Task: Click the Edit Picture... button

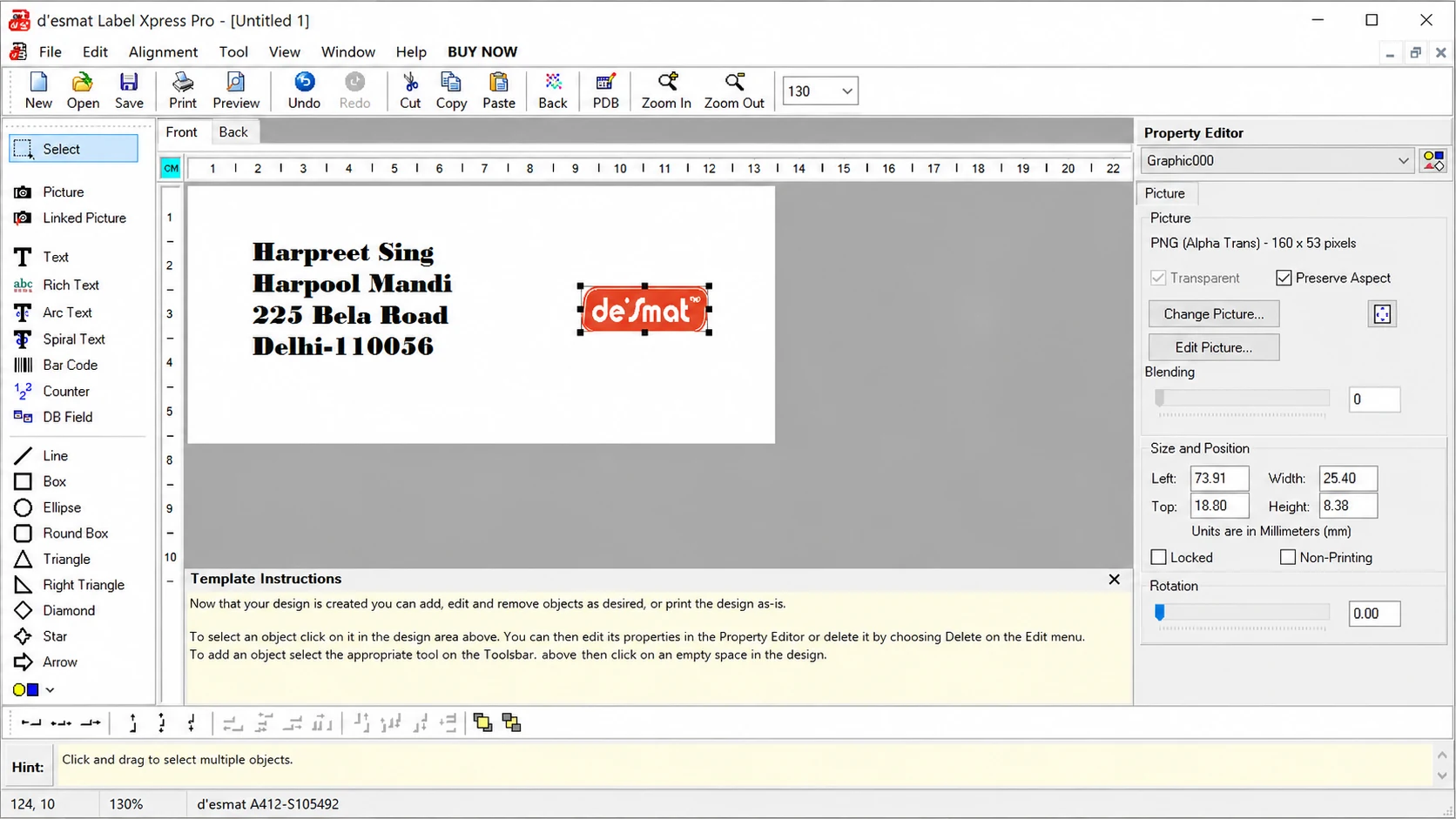Action: tap(1214, 347)
